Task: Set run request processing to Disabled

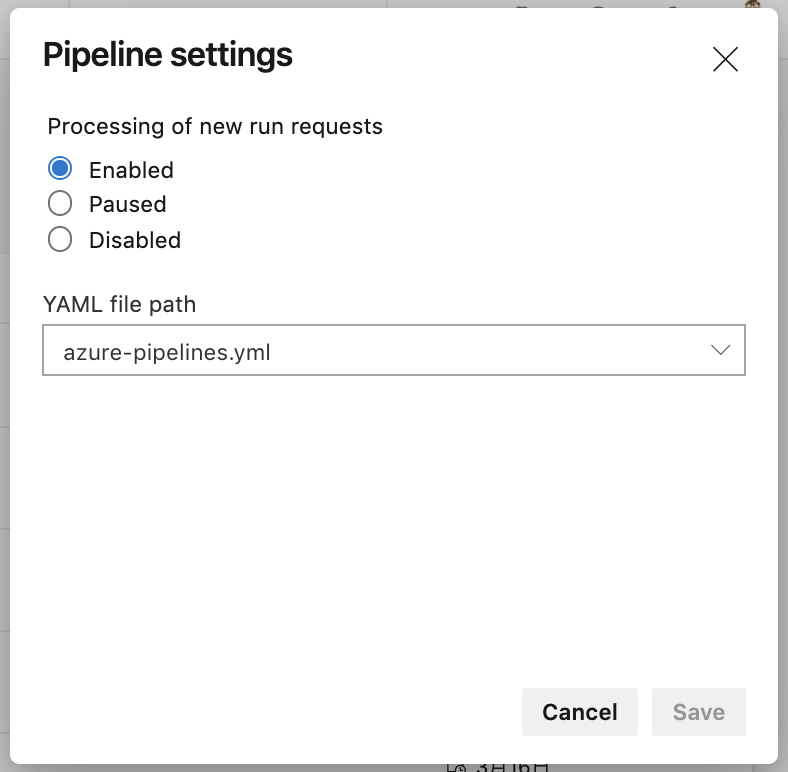Action: click(x=60, y=240)
